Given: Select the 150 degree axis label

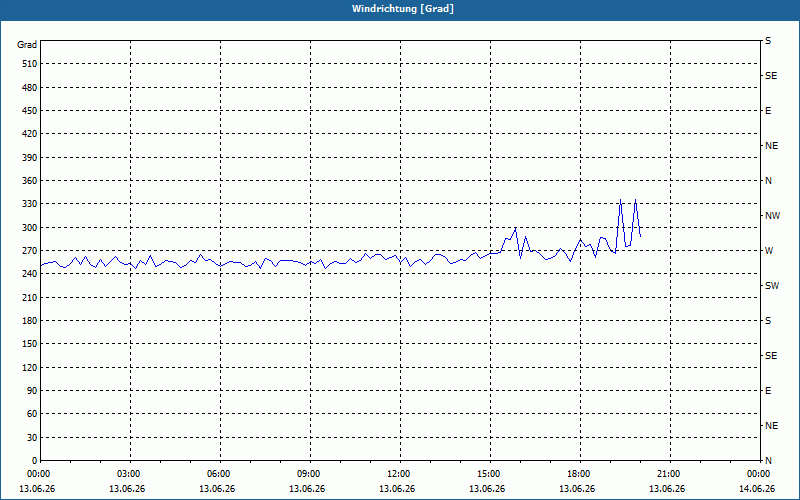Looking at the screenshot, I should 30,344.
